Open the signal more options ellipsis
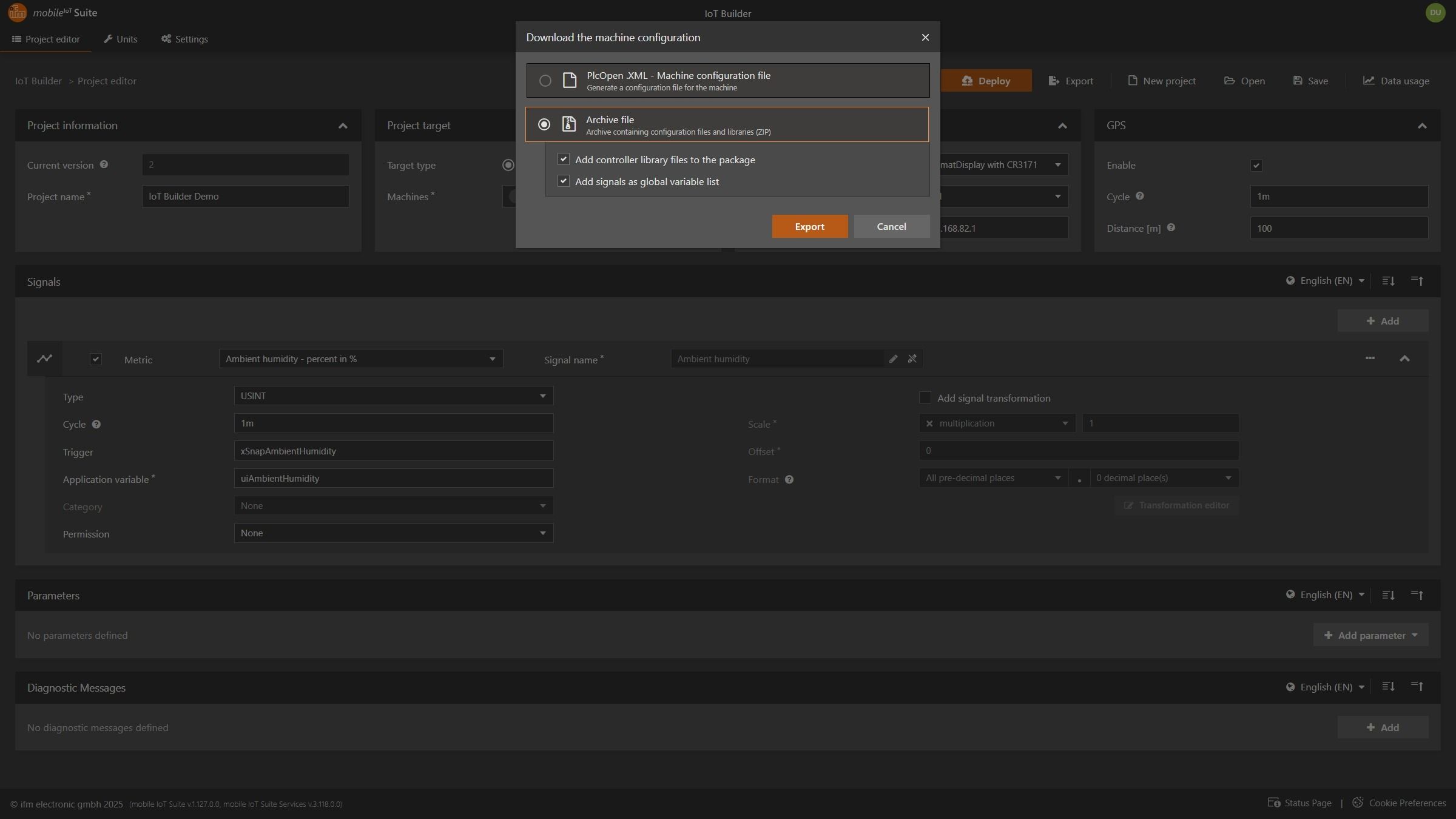Screen dimensions: 1456x819 click(x=1370, y=359)
